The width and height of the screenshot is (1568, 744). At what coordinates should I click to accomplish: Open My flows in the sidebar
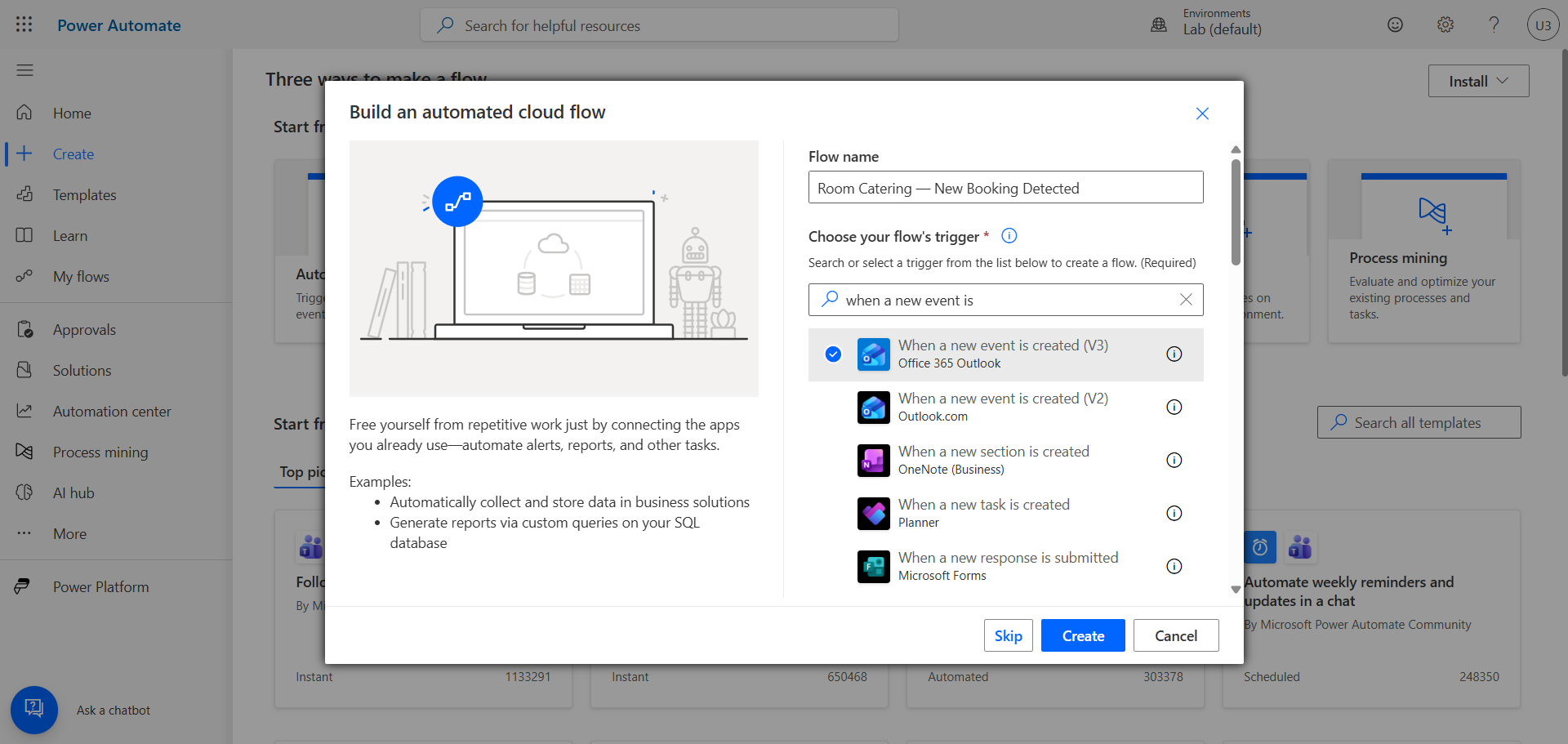click(x=116, y=276)
